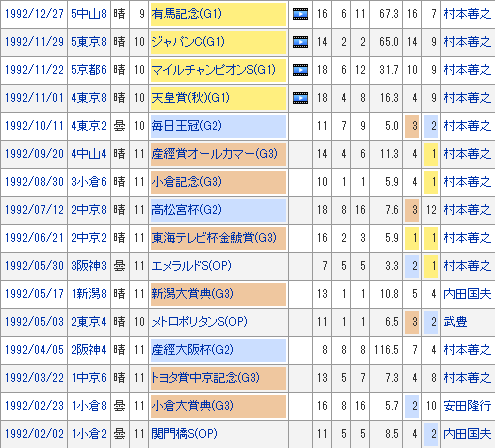
Task: Open the 2中京2 meeting link
Action: 89,238
